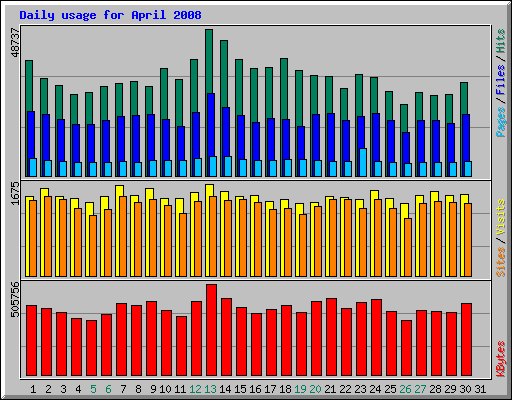Click day label 16 on x-axis
The width and height of the screenshot is (512, 400).
tap(255, 389)
